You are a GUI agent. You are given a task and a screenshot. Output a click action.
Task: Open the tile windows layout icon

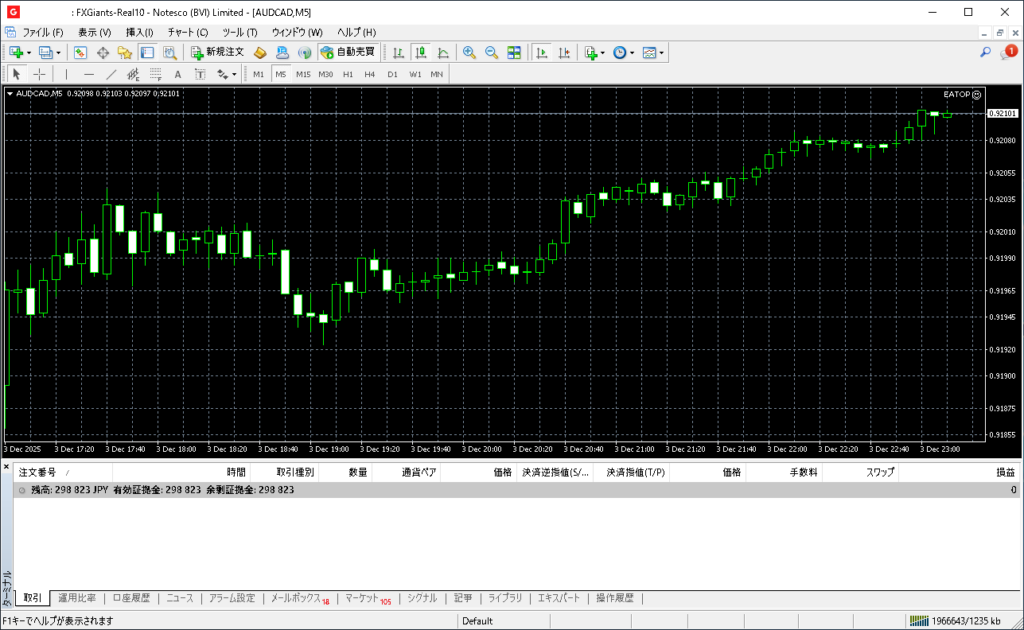pyautogui.click(x=514, y=52)
